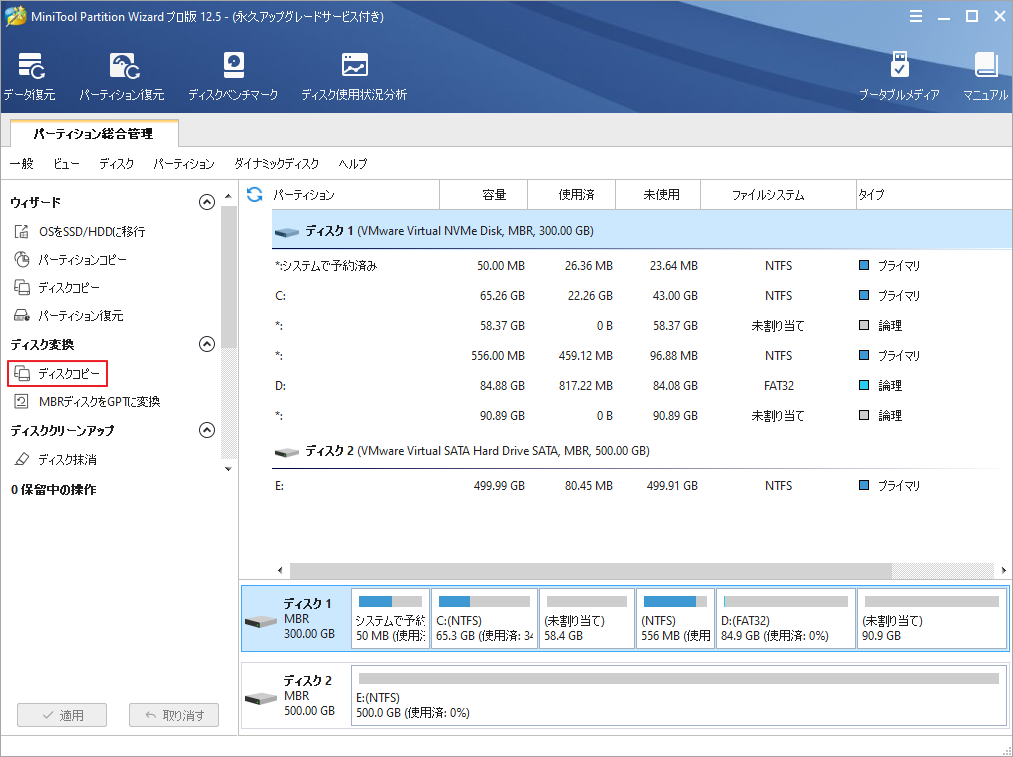Open ディスクベンチマーク tool
This screenshot has height=757, width=1013.
(x=233, y=76)
